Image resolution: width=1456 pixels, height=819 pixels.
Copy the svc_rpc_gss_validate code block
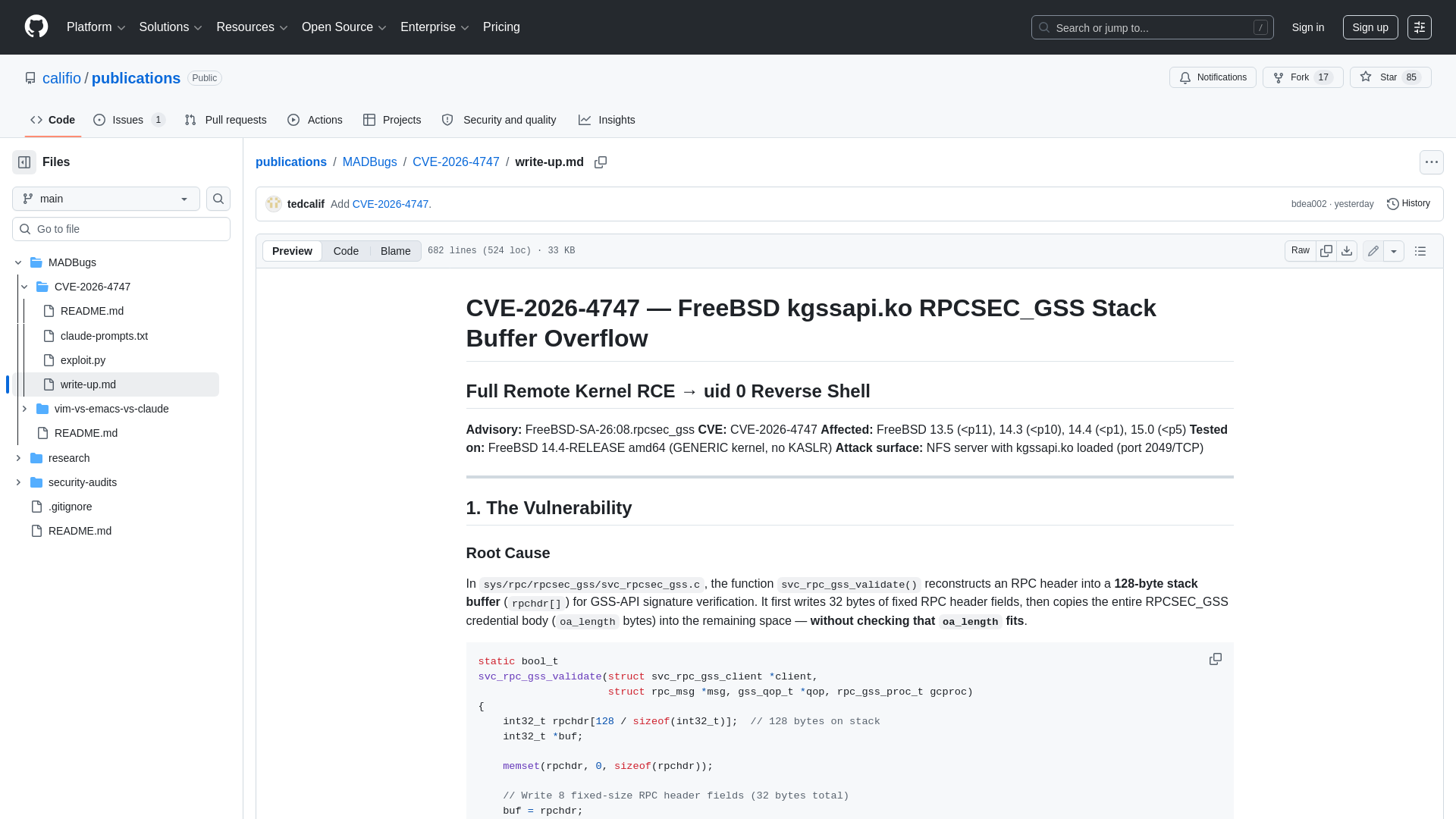pyautogui.click(x=1215, y=659)
